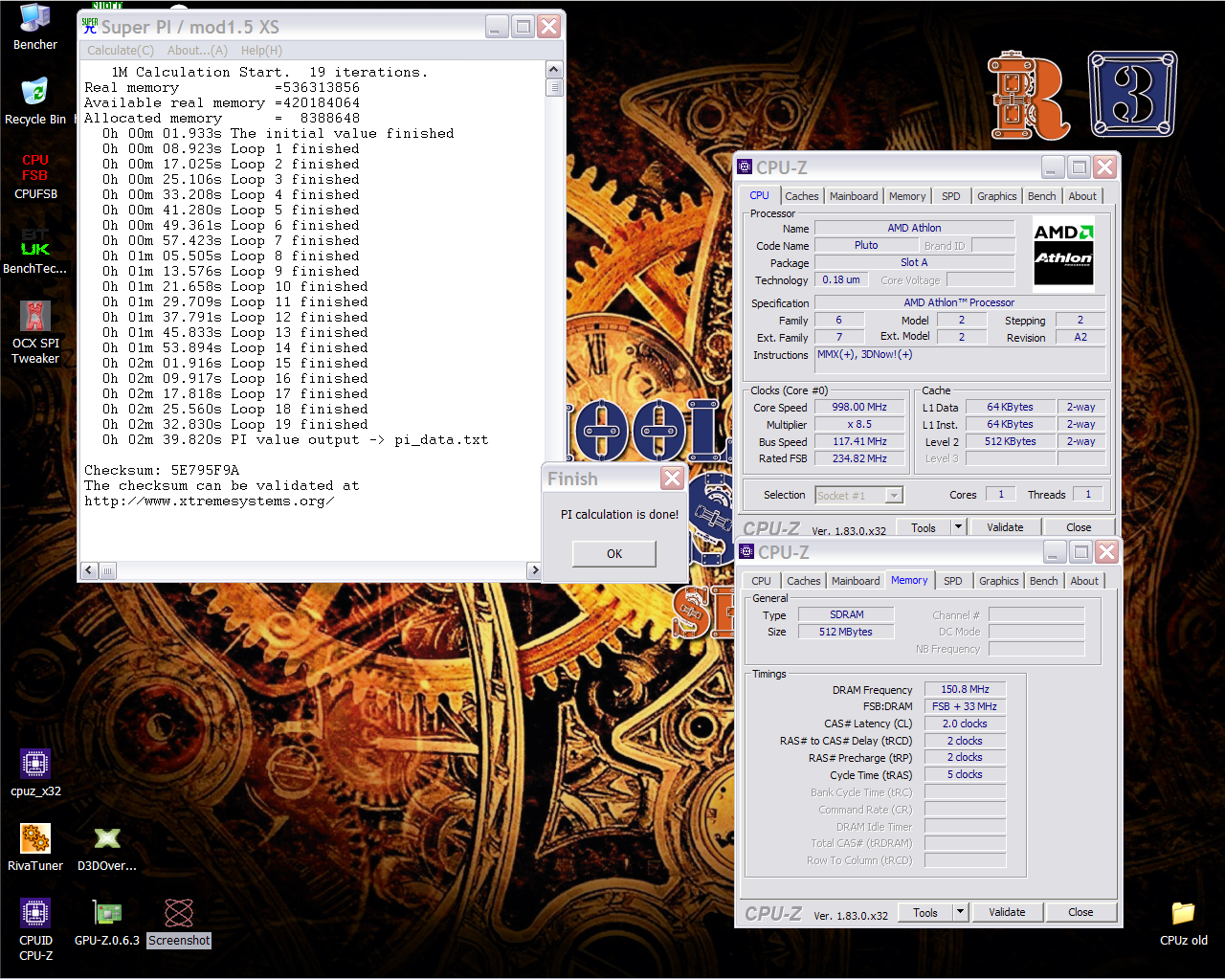Screen dimensions: 1225x980
Task: Click OK in the Finish dialog
Action: (614, 553)
